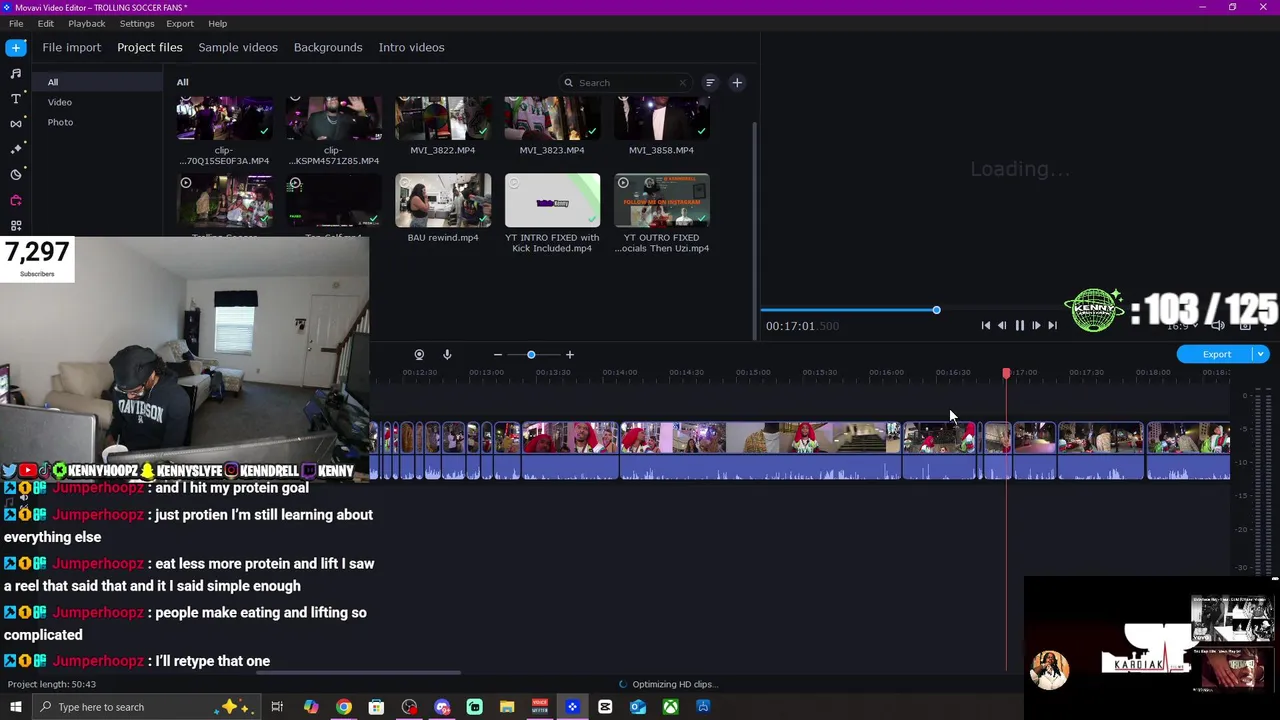Open the Transitions bow-tie panel
1280x720 pixels.
[16, 124]
